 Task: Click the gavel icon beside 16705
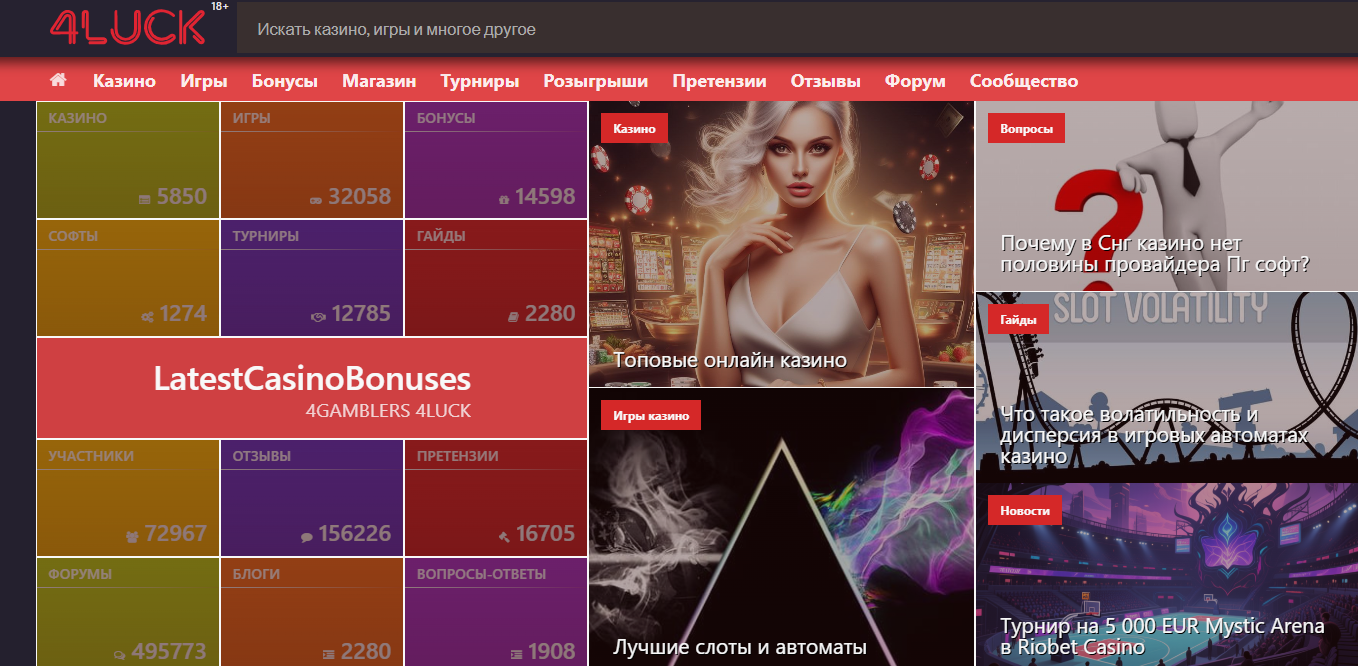[504, 537]
